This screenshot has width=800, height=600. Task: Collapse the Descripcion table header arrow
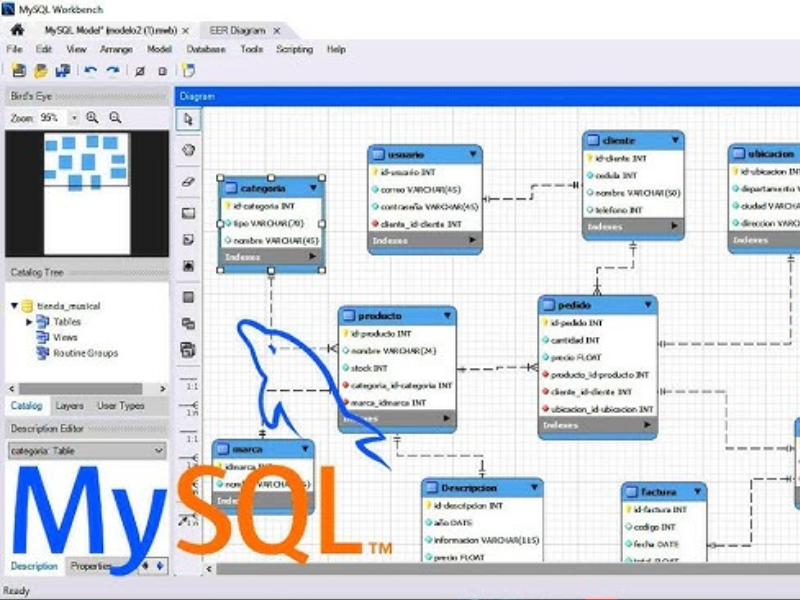(534, 488)
